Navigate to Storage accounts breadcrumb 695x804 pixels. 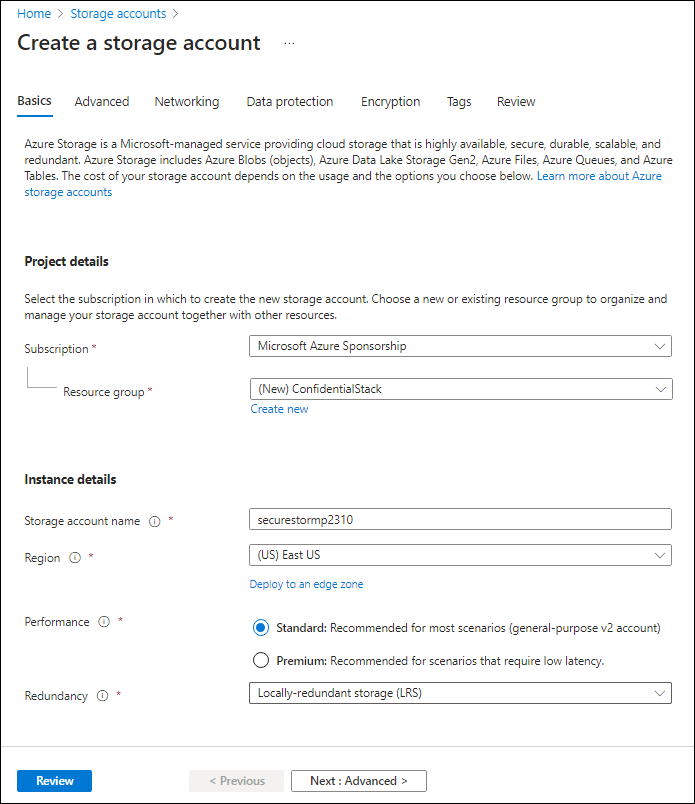coord(118,13)
